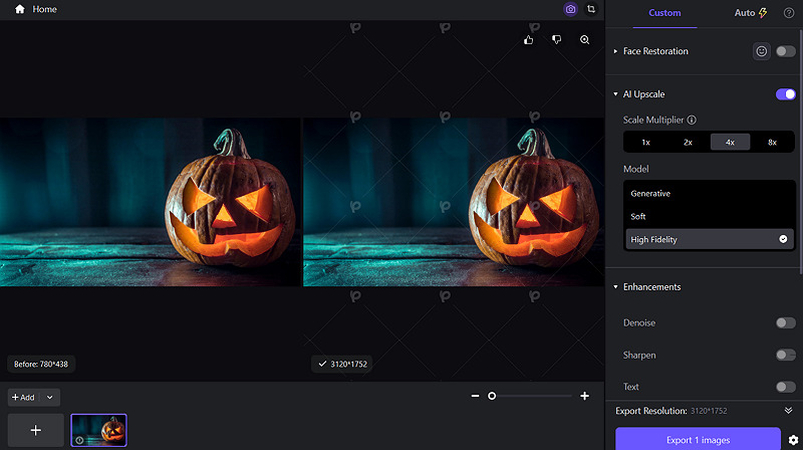Toggle the Face Restoration switch
Image resolution: width=803 pixels, height=450 pixels.
coord(786,51)
